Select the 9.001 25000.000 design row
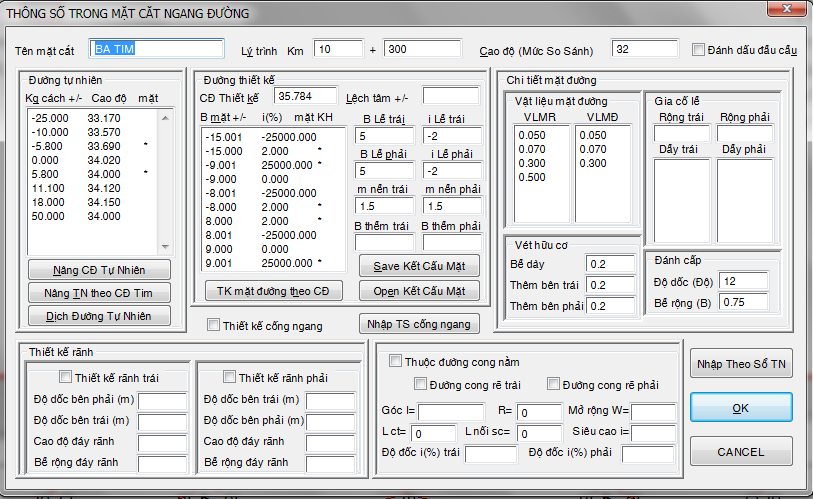 click(x=273, y=263)
